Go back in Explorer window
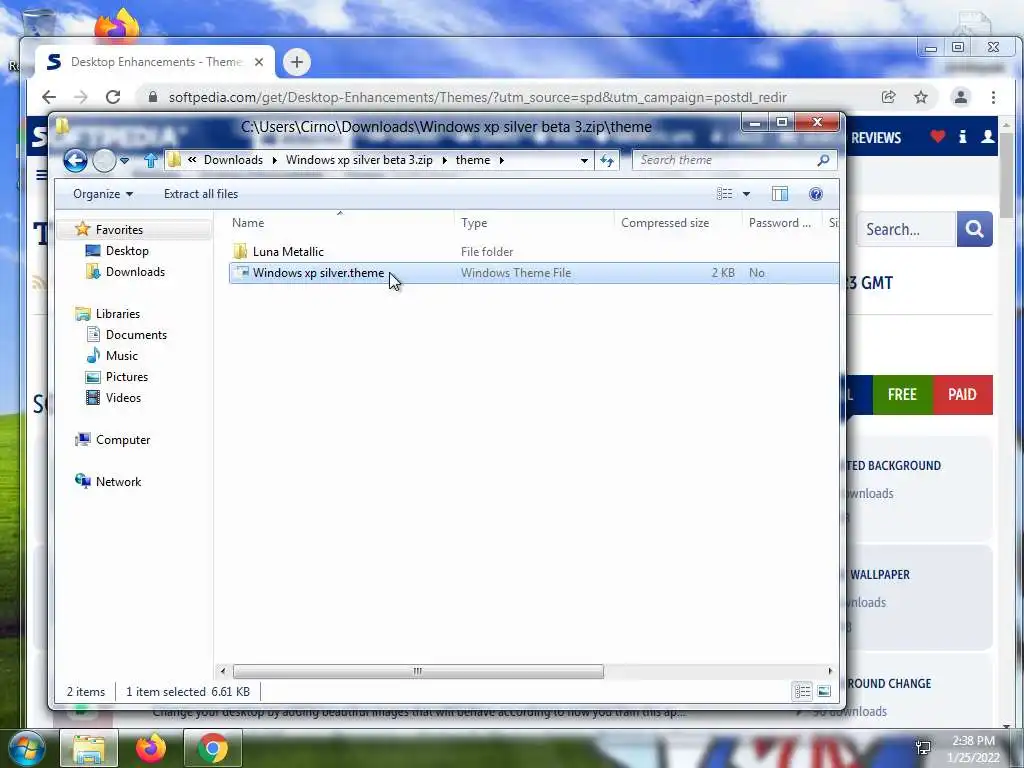The height and width of the screenshot is (768, 1024). (x=75, y=160)
